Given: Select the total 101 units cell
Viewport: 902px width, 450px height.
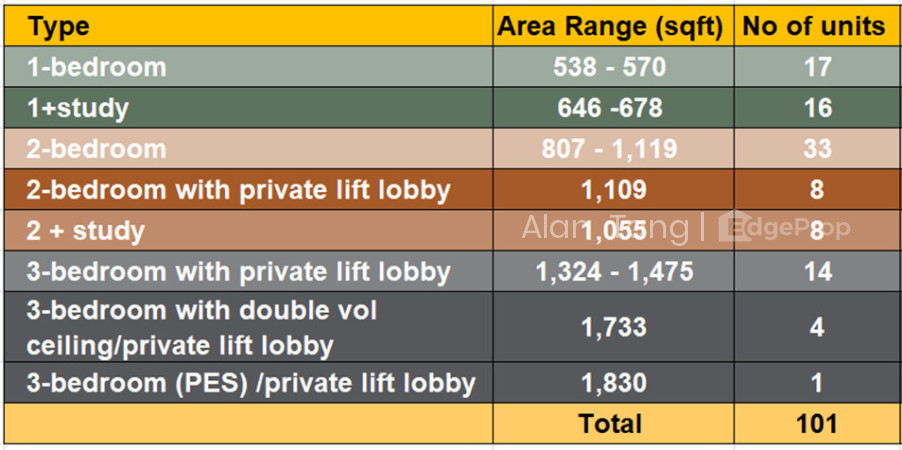Looking at the screenshot, I should (x=817, y=424).
